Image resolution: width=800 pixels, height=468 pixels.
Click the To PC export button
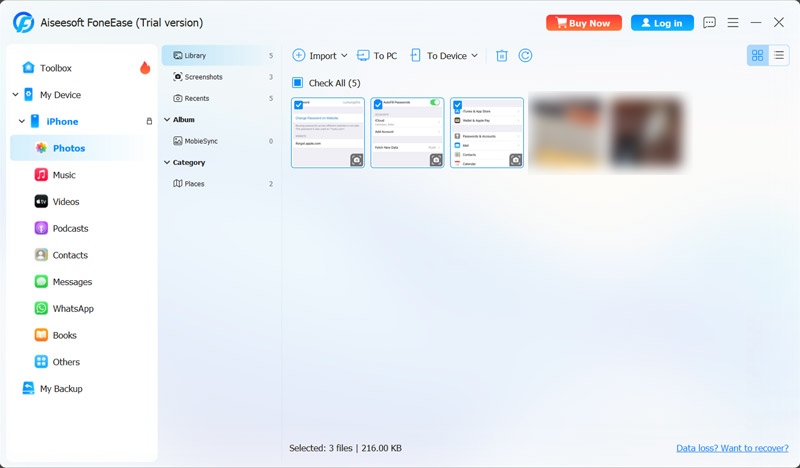click(x=377, y=55)
